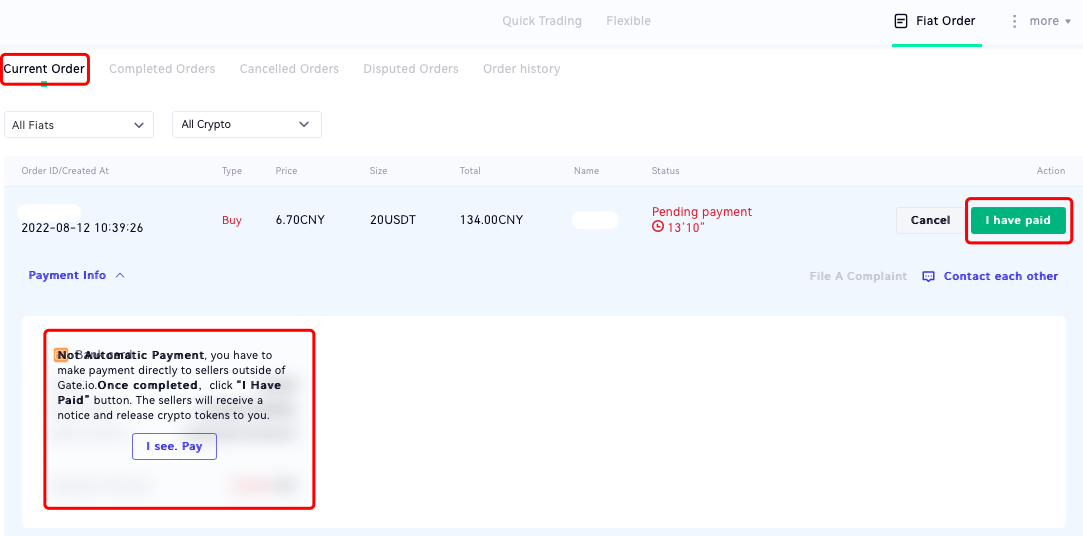
Task: Click the Fiat Order document icon
Action: [901, 21]
